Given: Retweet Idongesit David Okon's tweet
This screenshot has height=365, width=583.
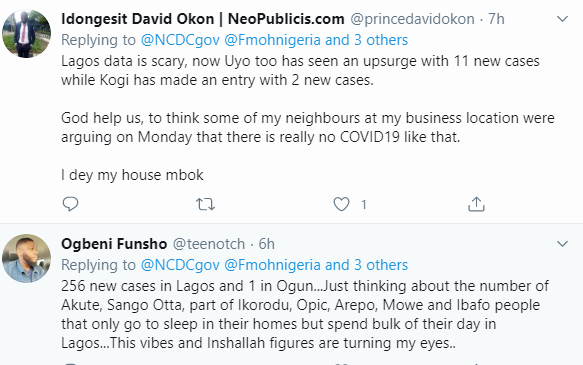Looking at the screenshot, I should (x=205, y=204).
